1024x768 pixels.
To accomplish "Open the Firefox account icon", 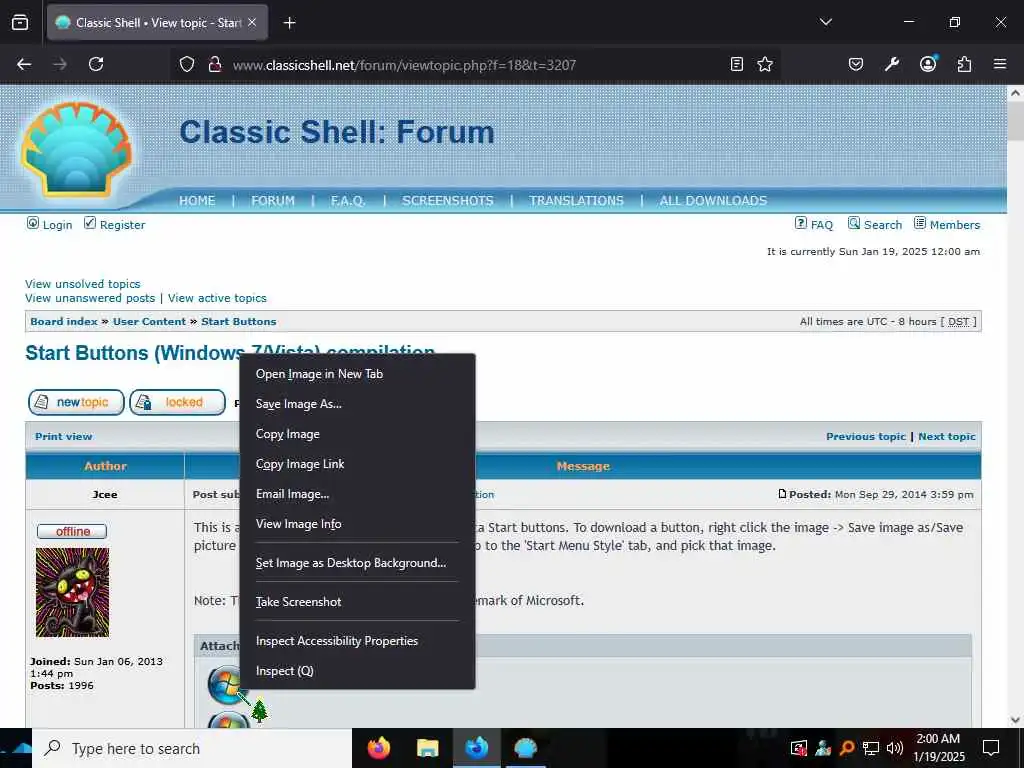I will point(928,63).
